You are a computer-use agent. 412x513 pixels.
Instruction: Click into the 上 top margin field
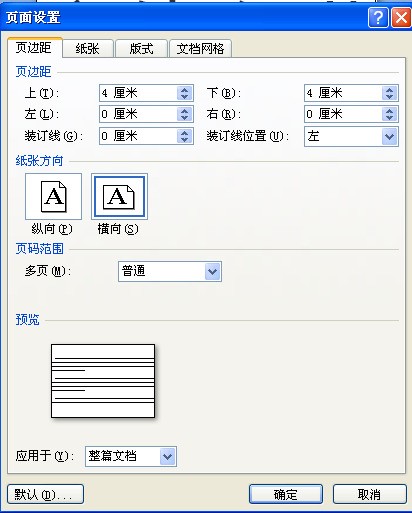138,93
